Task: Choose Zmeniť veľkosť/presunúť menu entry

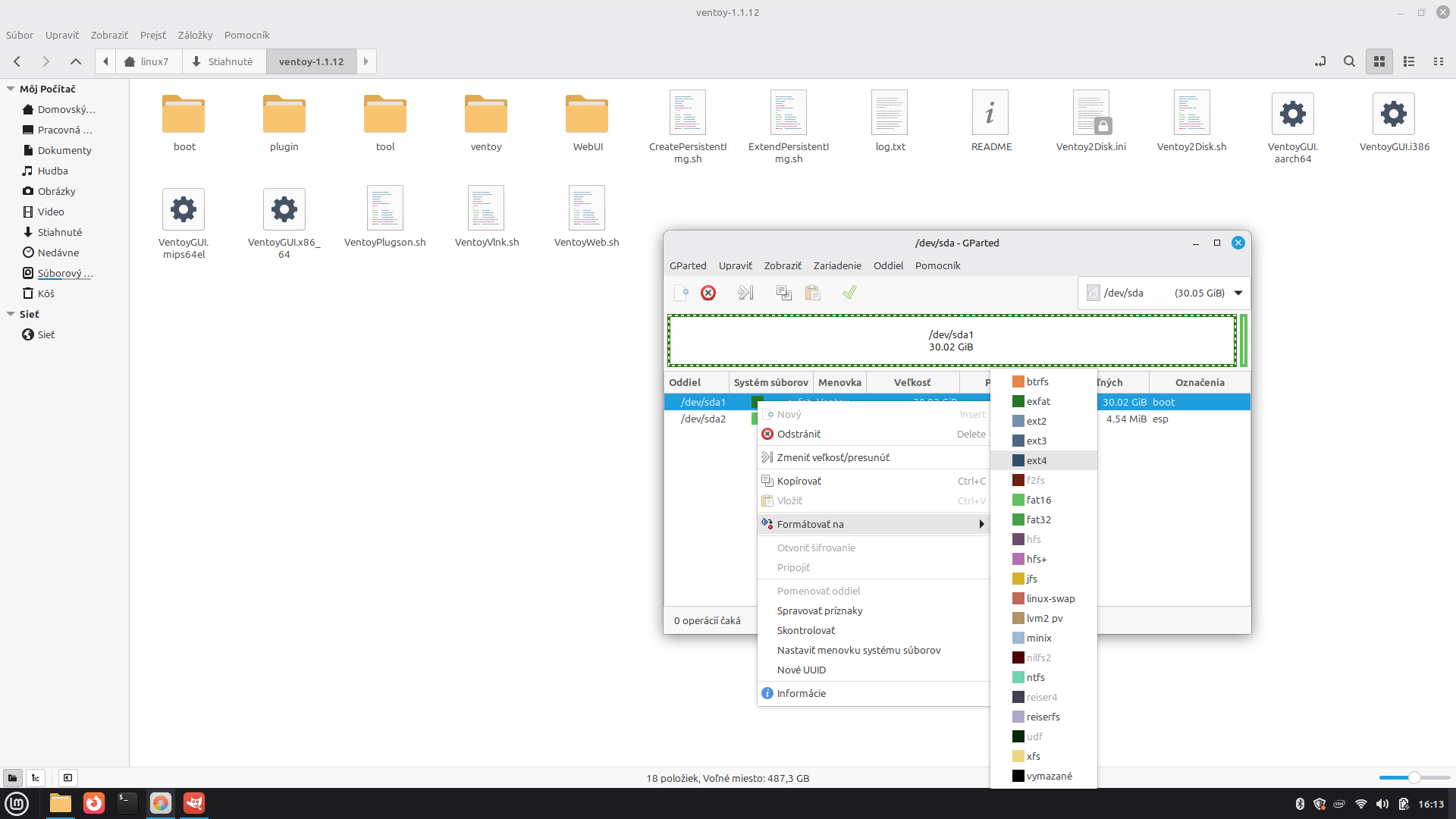Action: coord(874,457)
